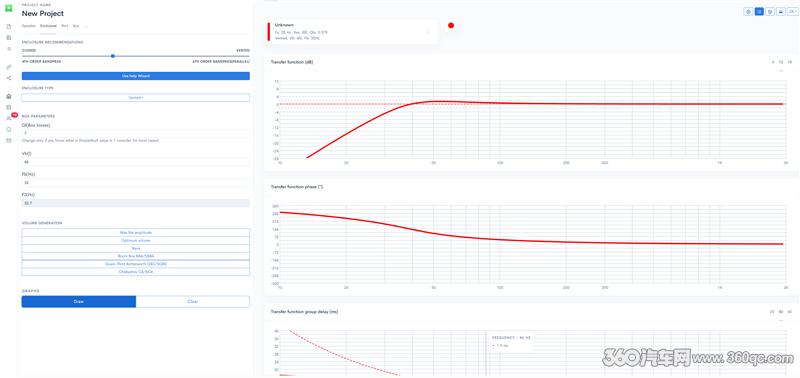This screenshot has height=378, width=800.
Task: Click the image export icon at top right
Action: pyautogui.click(x=781, y=11)
